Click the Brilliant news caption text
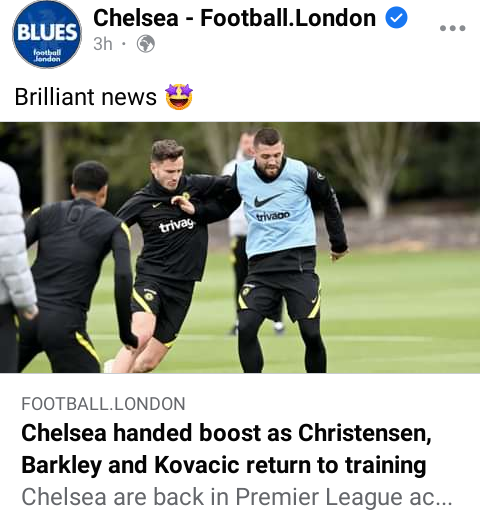480x511 pixels. pyautogui.click(x=86, y=97)
